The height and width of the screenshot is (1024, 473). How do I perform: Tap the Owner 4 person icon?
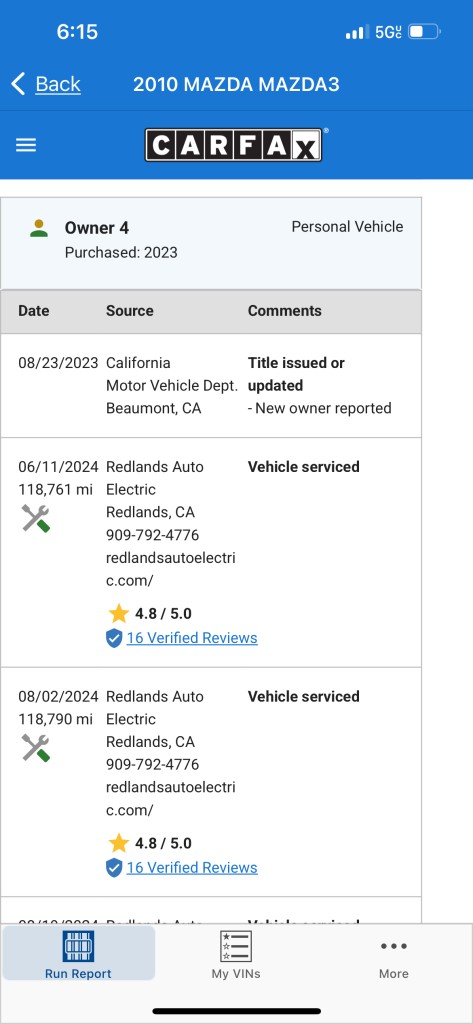[39, 229]
